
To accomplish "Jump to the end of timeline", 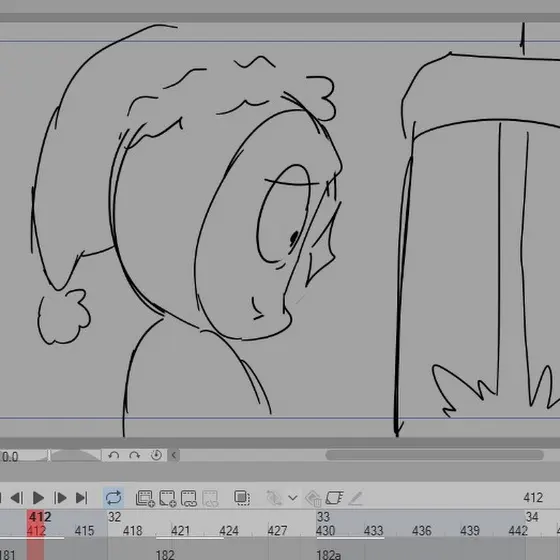I will pos(81,498).
